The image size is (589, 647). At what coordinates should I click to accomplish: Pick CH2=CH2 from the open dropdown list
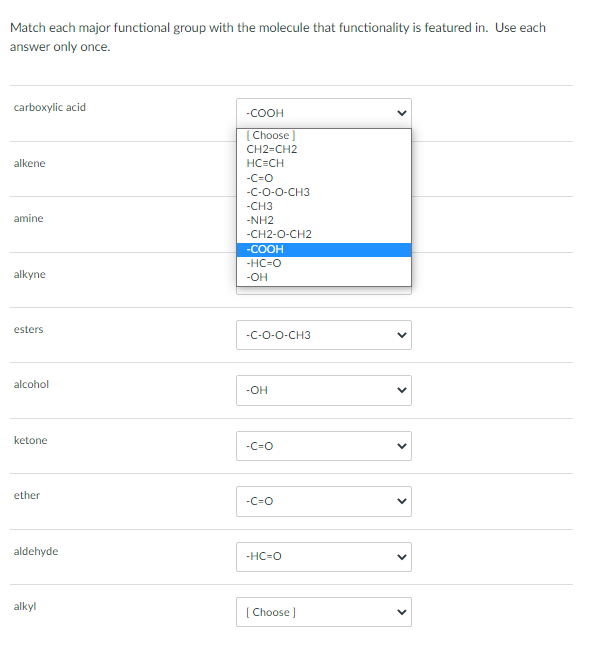(324, 149)
